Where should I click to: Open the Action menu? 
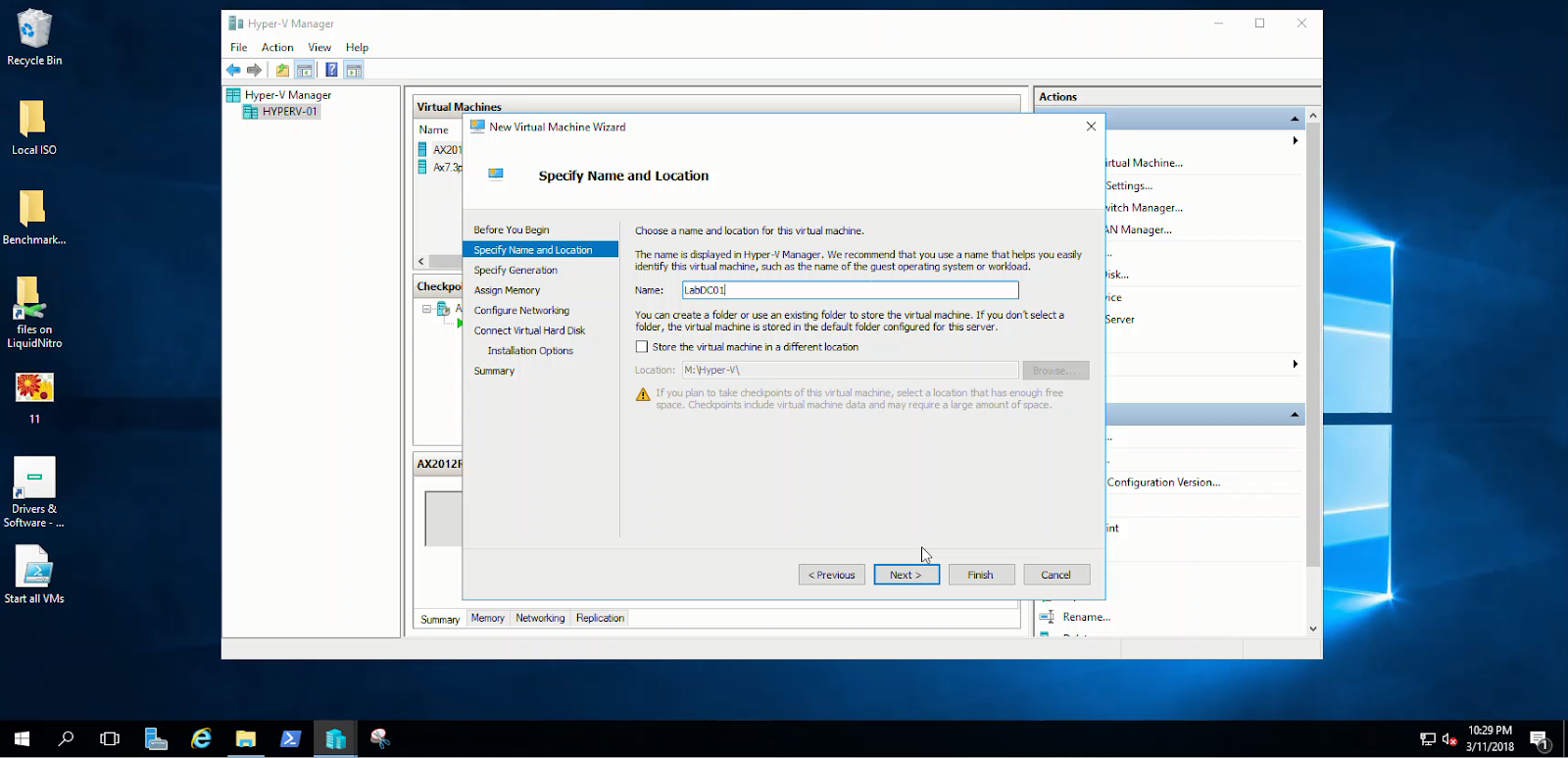(x=277, y=47)
